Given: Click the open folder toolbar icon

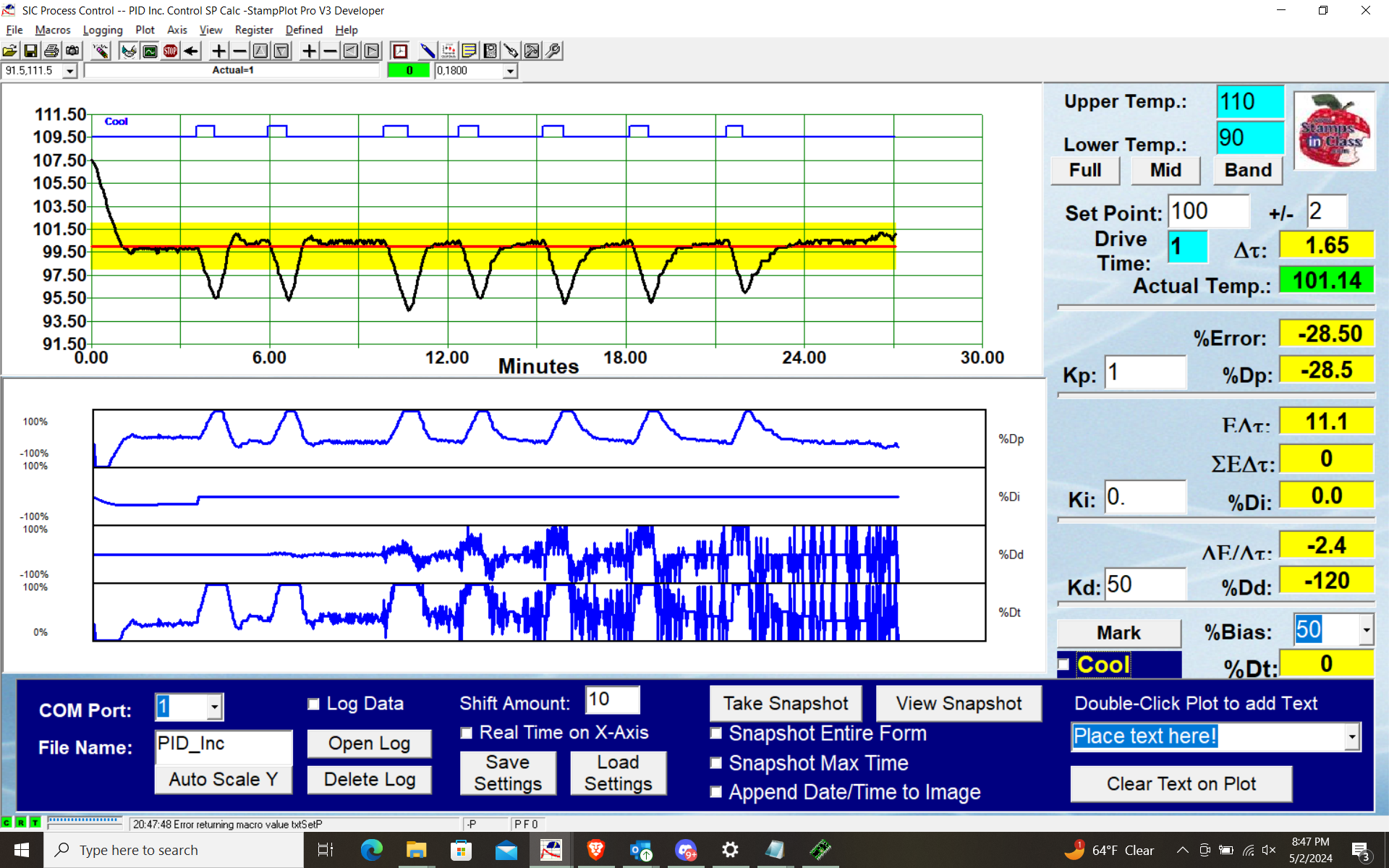Looking at the screenshot, I should [10, 51].
